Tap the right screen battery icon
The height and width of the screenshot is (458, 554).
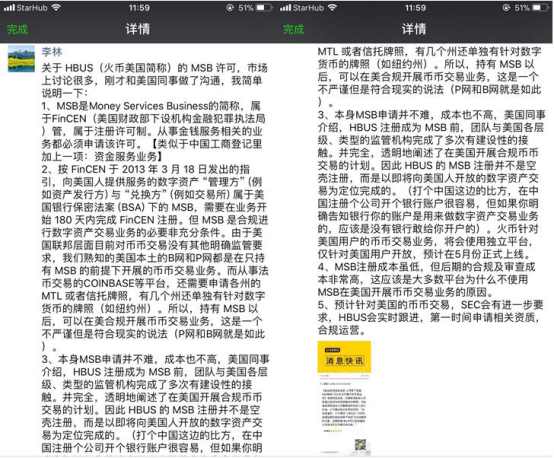(540, 7)
